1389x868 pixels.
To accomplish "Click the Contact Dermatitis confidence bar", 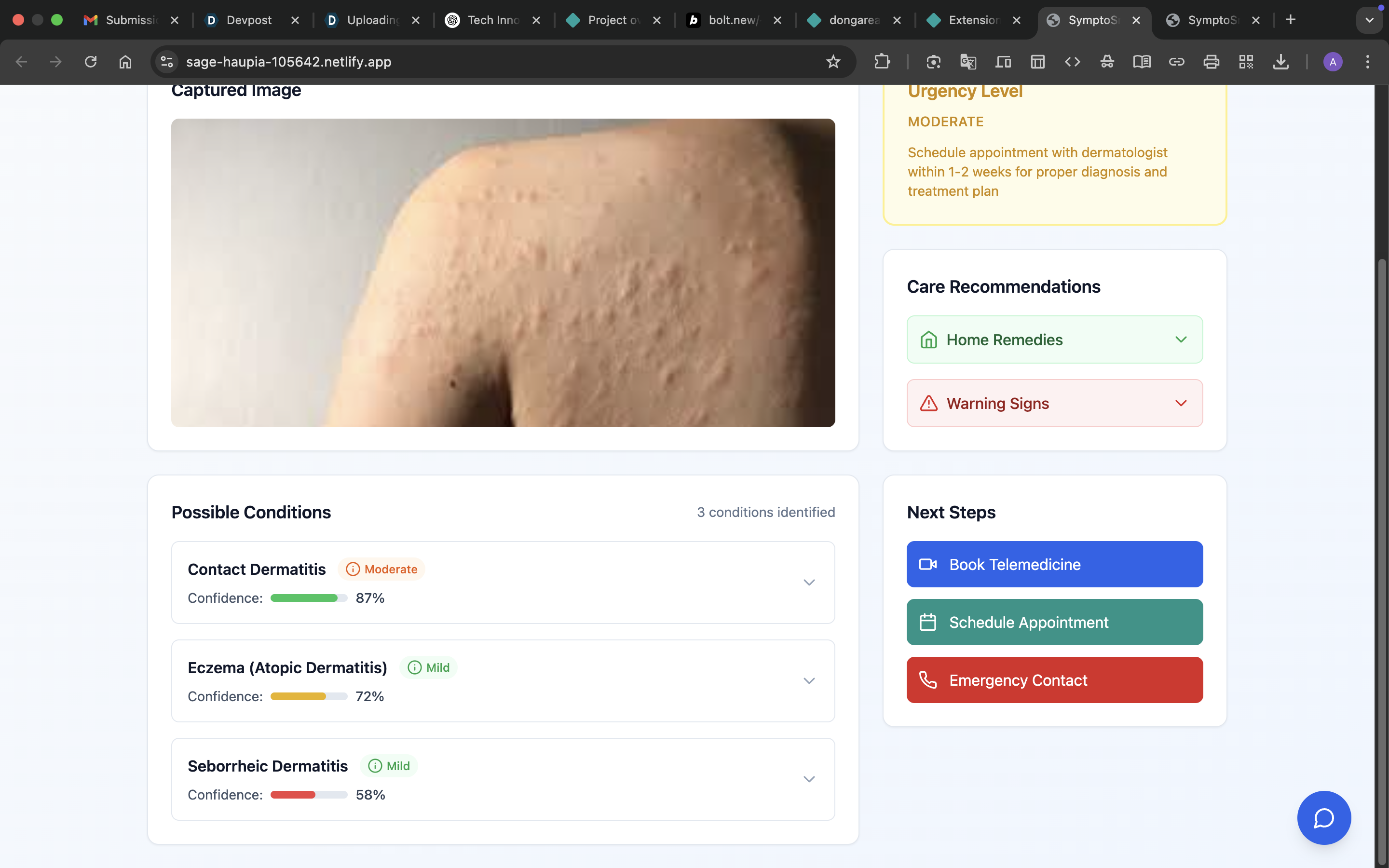I will click(x=309, y=598).
